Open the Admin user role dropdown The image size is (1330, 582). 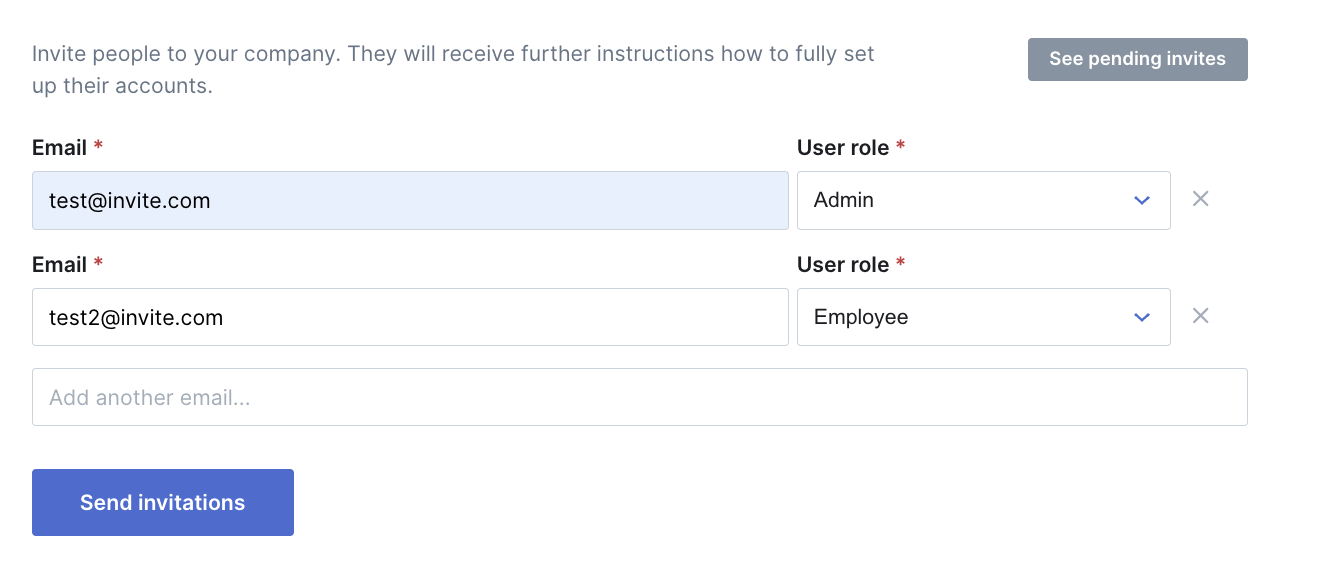pos(983,200)
